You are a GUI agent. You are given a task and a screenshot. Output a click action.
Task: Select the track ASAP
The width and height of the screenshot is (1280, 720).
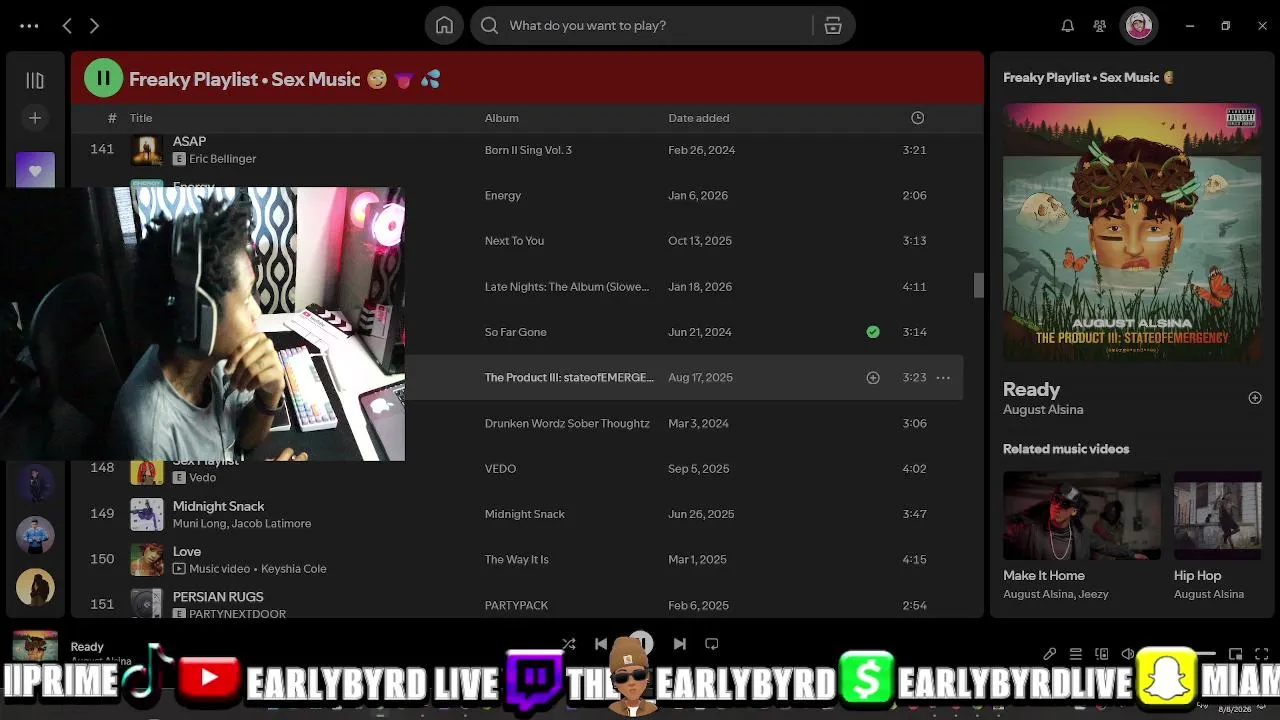[190, 141]
